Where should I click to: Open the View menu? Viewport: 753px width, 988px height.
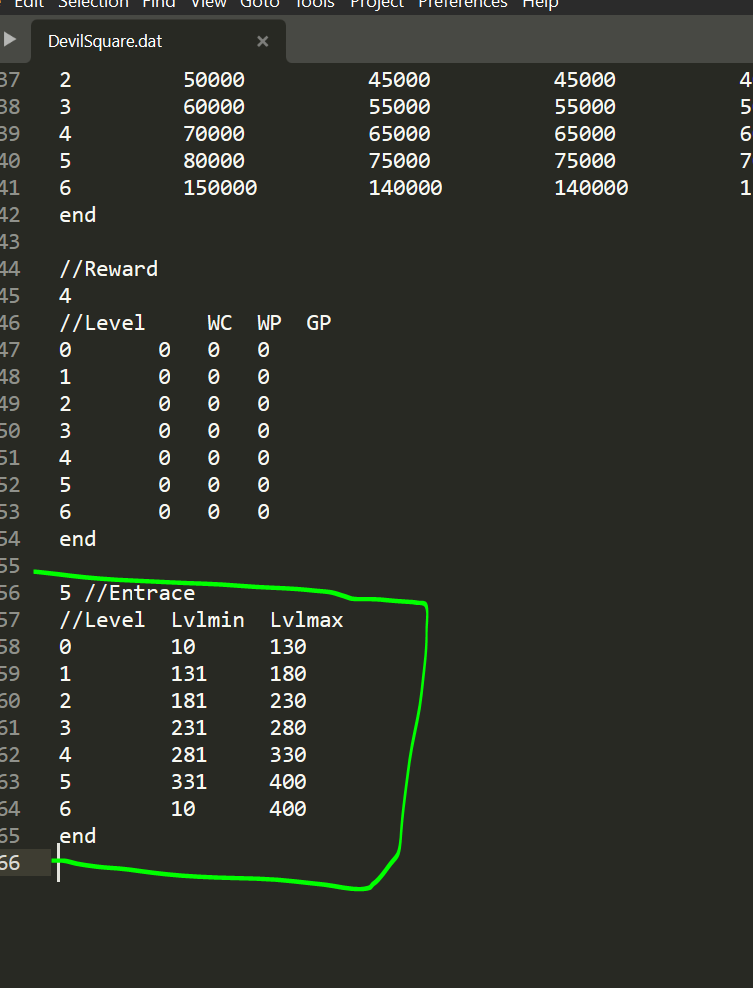[x=208, y=4]
